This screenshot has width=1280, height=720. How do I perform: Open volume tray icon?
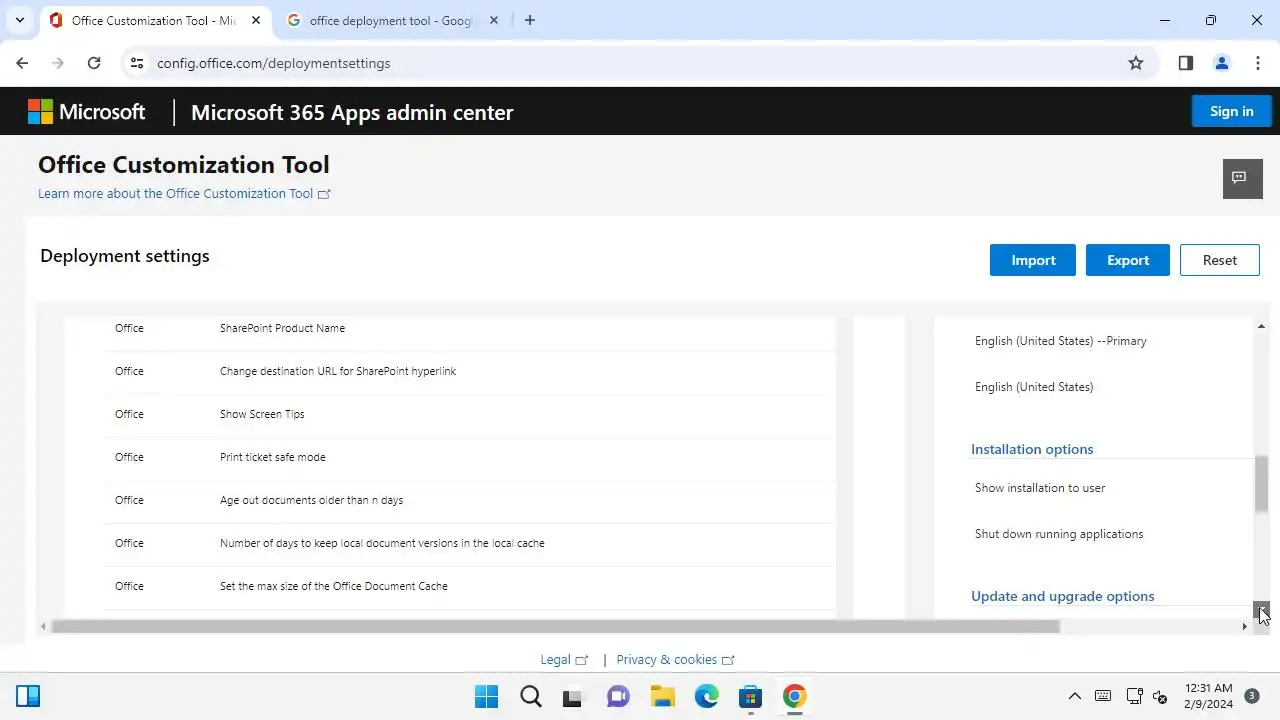tap(1161, 696)
